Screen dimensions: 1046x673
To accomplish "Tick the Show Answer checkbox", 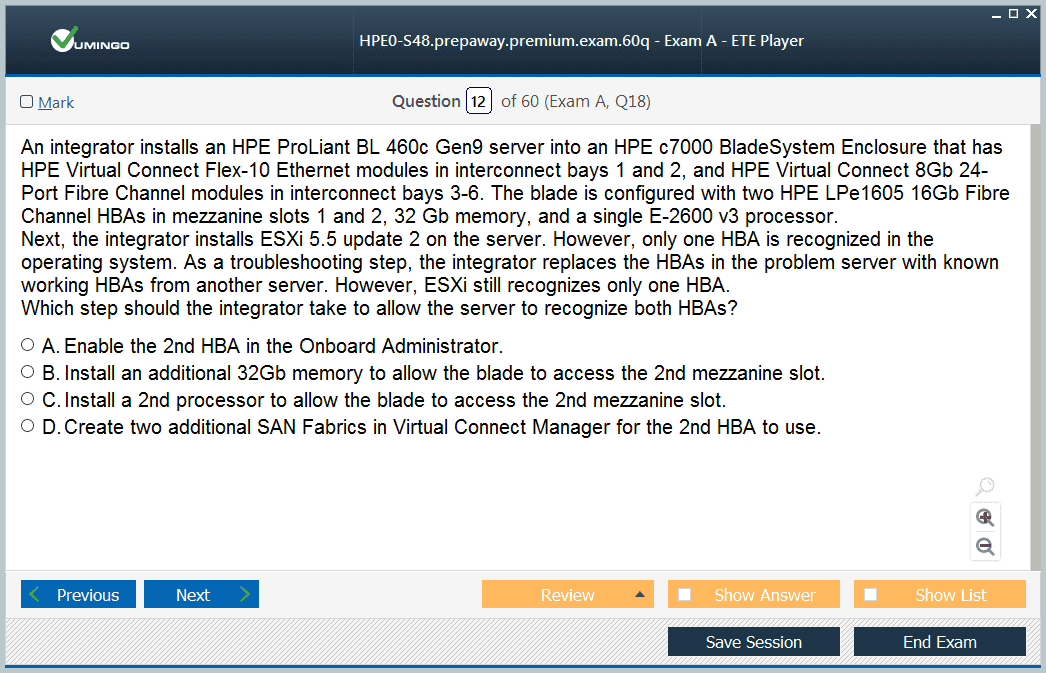I will [x=685, y=595].
